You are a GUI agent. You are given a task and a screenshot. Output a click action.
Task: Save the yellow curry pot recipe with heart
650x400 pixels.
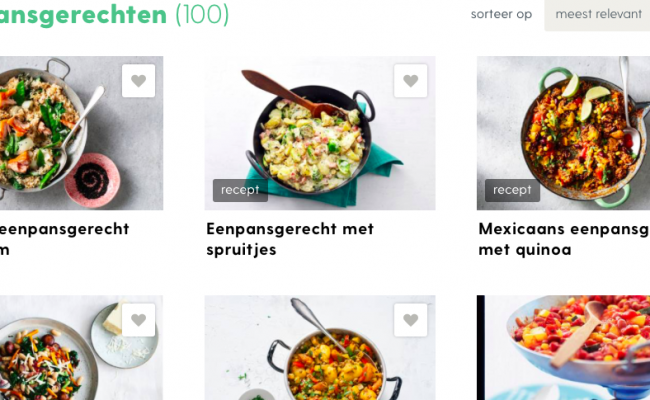point(410,320)
